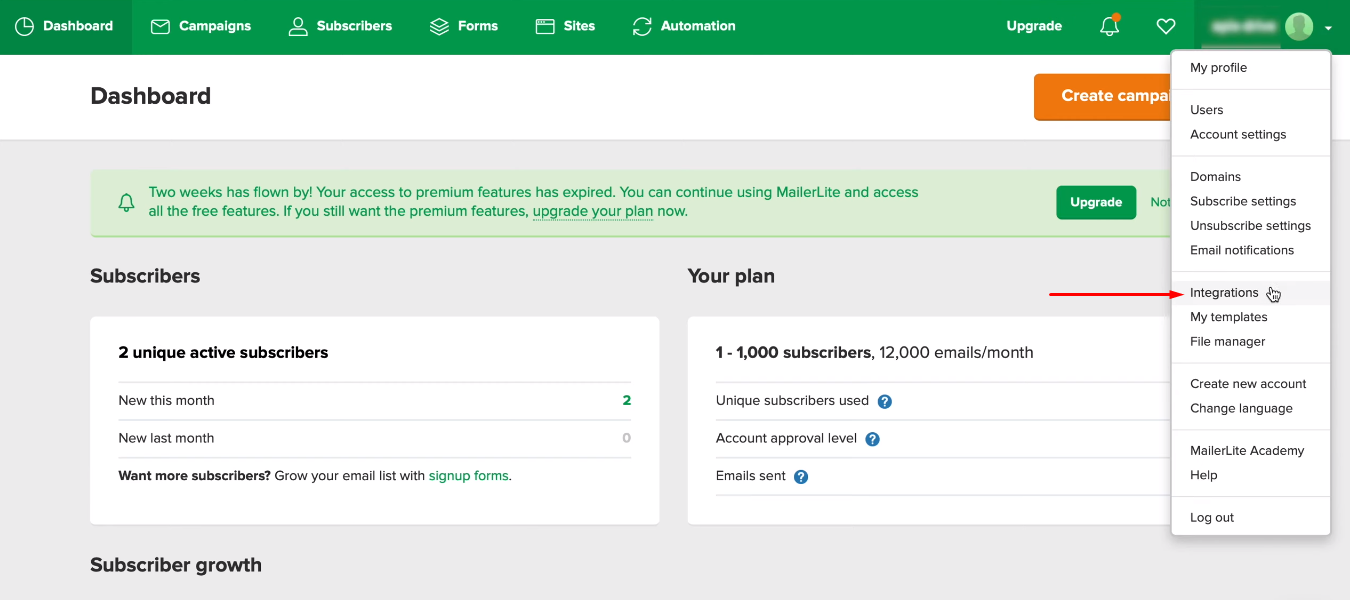Click the Forms layers icon
Viewport: 1350px width, 600px height.
click(x=439, y=27)
